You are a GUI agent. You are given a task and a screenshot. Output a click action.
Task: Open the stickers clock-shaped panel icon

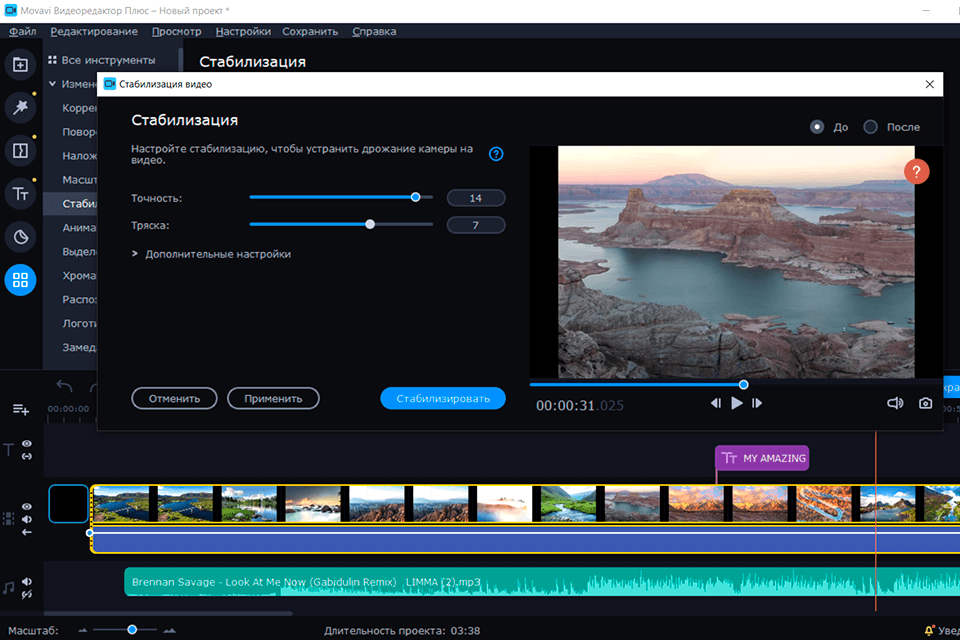pos(20,237)
